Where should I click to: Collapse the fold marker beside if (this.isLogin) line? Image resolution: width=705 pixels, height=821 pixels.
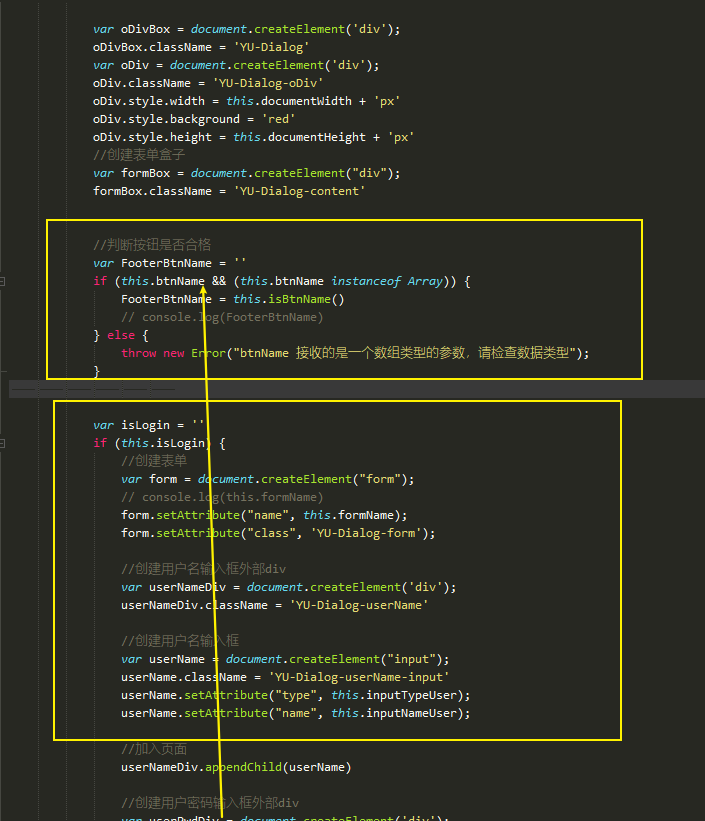2,443
